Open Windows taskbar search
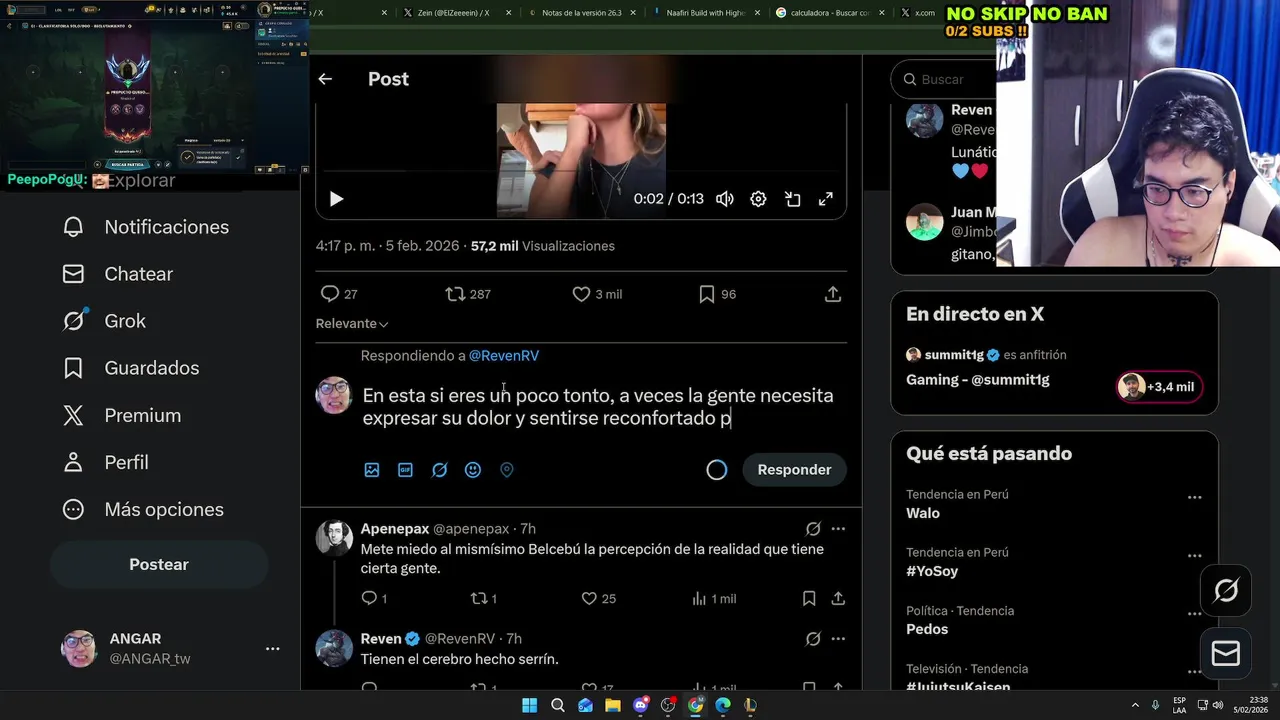The height and width of the screenshot is (720, 1280). pyautogui.click(x=558, y=705)
